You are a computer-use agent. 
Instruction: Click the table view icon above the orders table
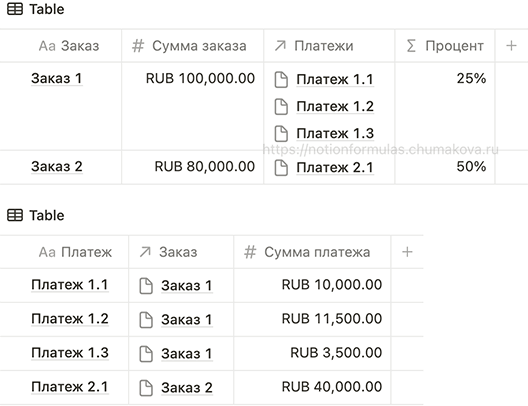[15, 9]
